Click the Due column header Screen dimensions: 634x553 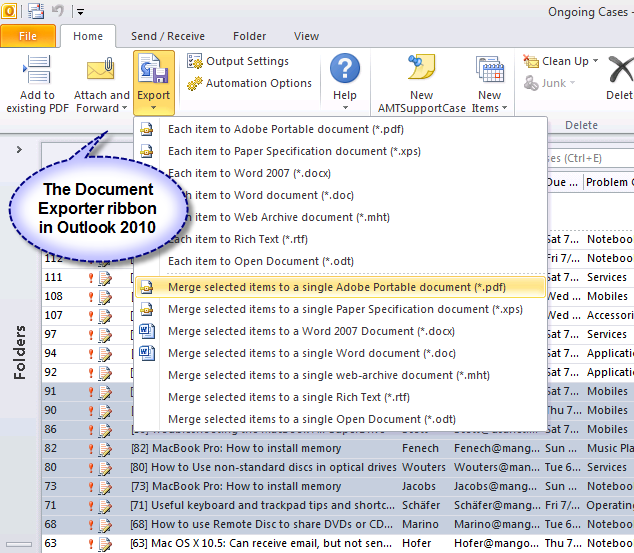pos(565,182)
